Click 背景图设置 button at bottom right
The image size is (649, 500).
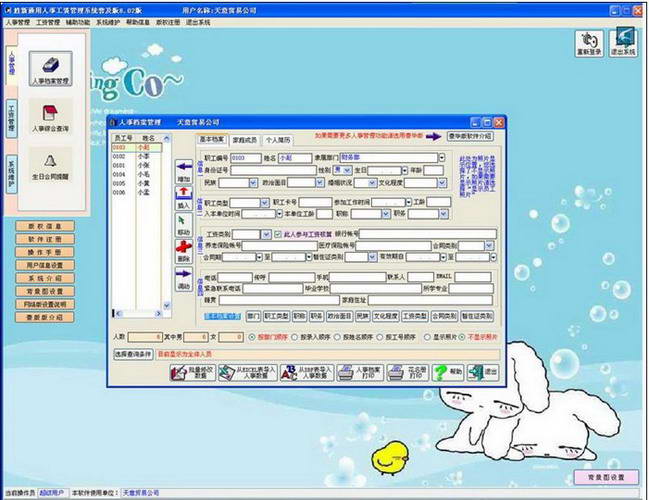click(606, 477)
